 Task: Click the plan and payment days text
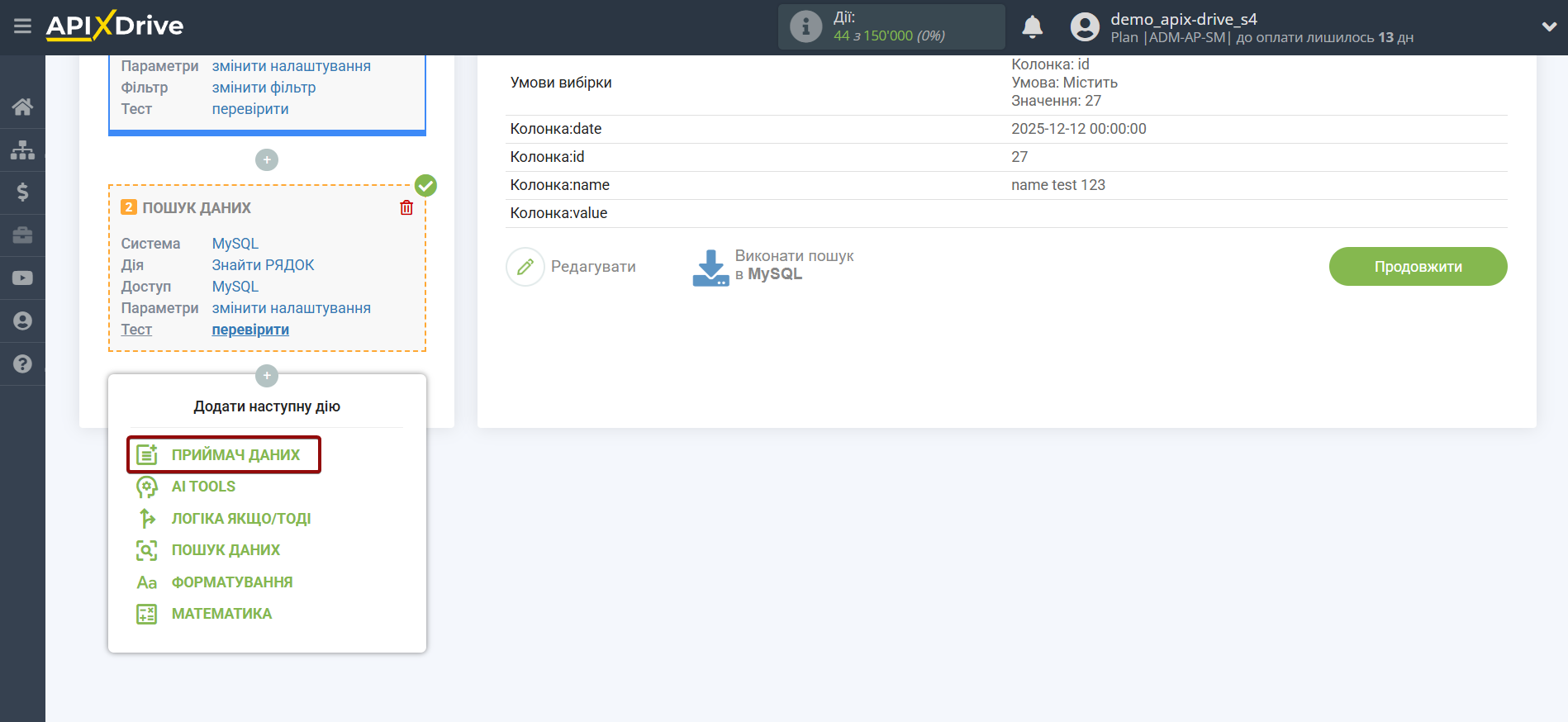point(1262,37)
